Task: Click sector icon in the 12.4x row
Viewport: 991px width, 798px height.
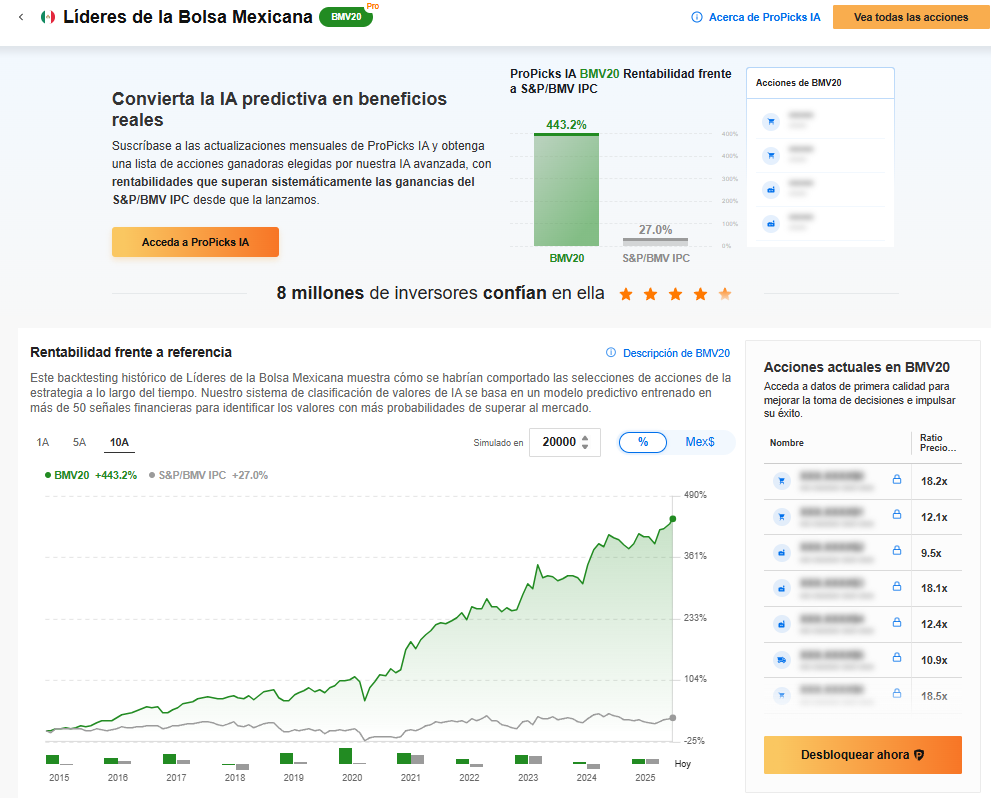Action: point(782,624)
